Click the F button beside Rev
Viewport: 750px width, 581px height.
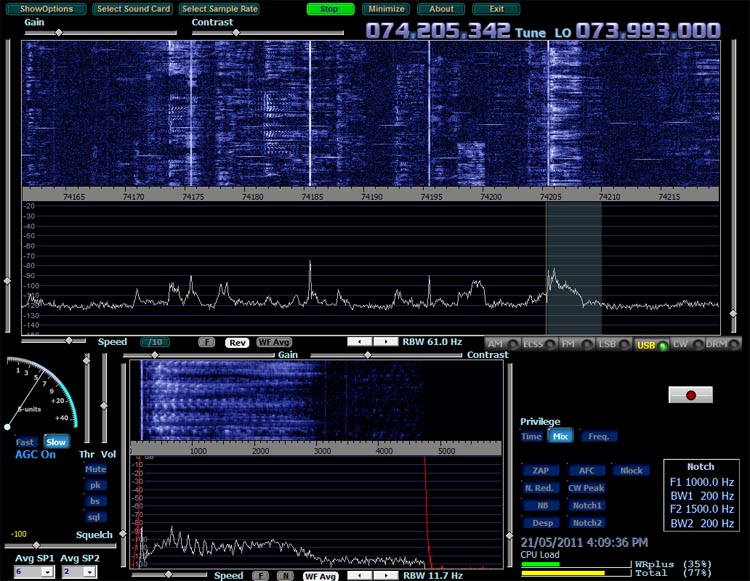[206, 342]
